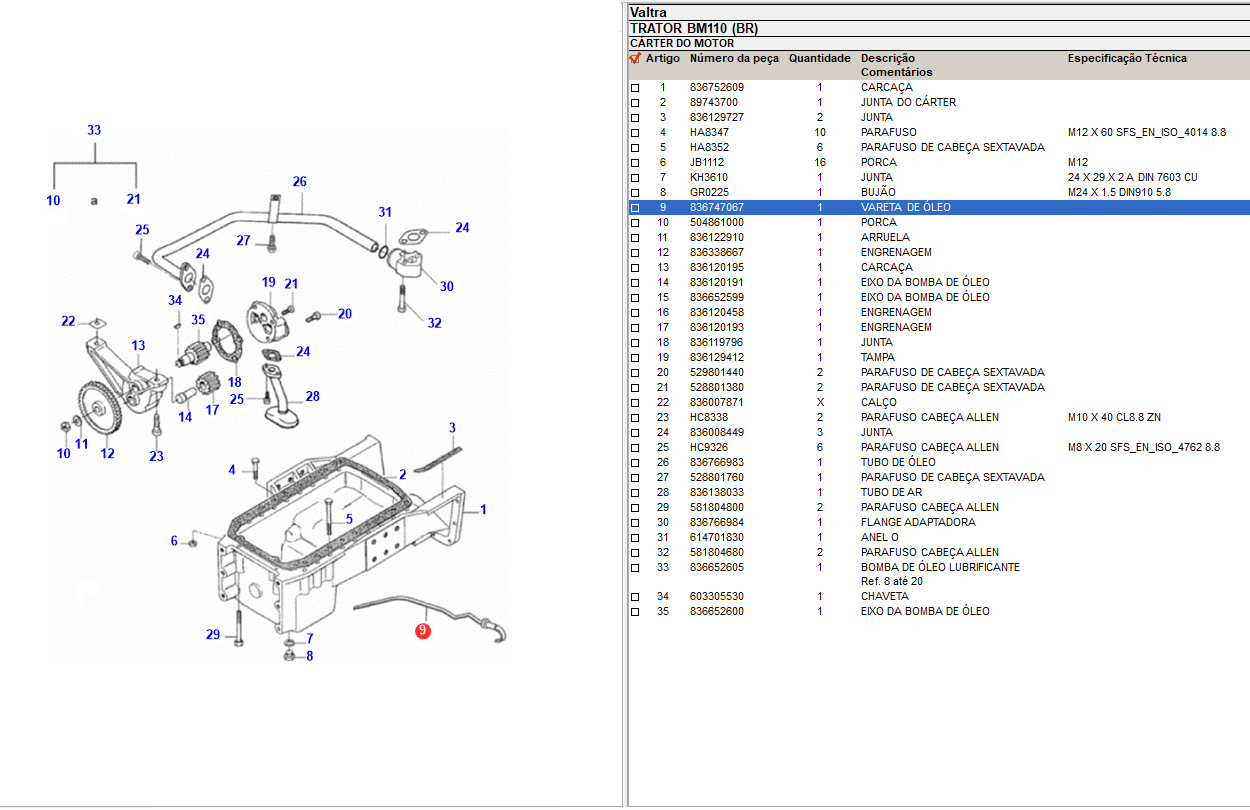Click callout number 28 air tube
Image resolution: width=1250 pixels, height=810 pixels.
coord(312,396)
